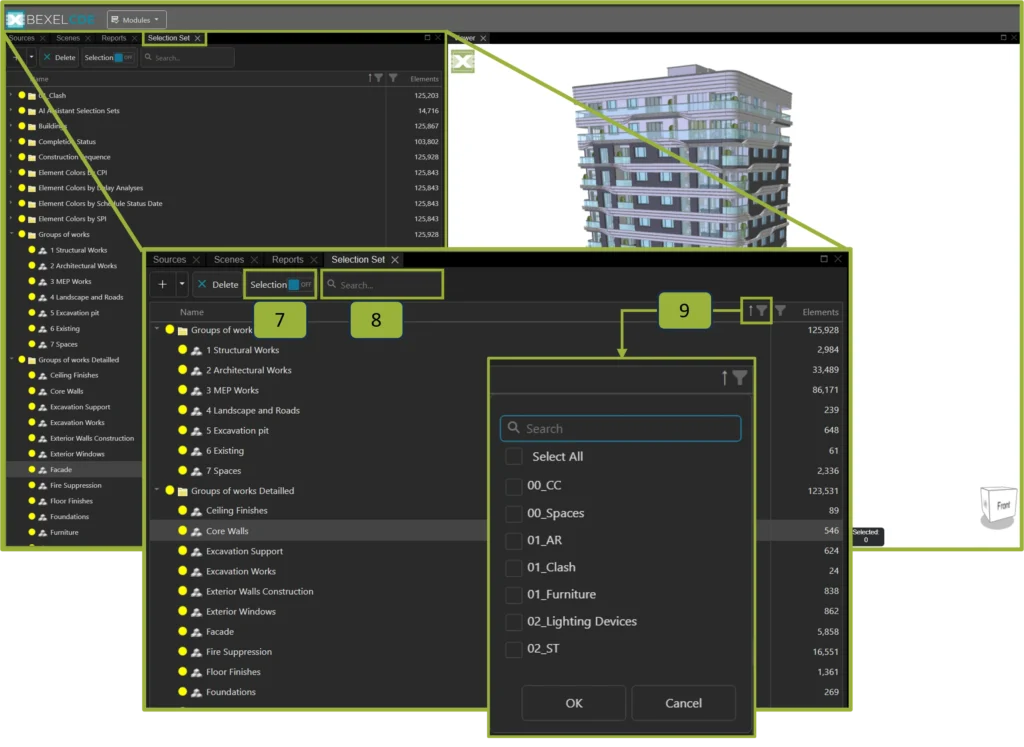
Task: Check the Select All checkbox in the filter popup
Action: 514,456
